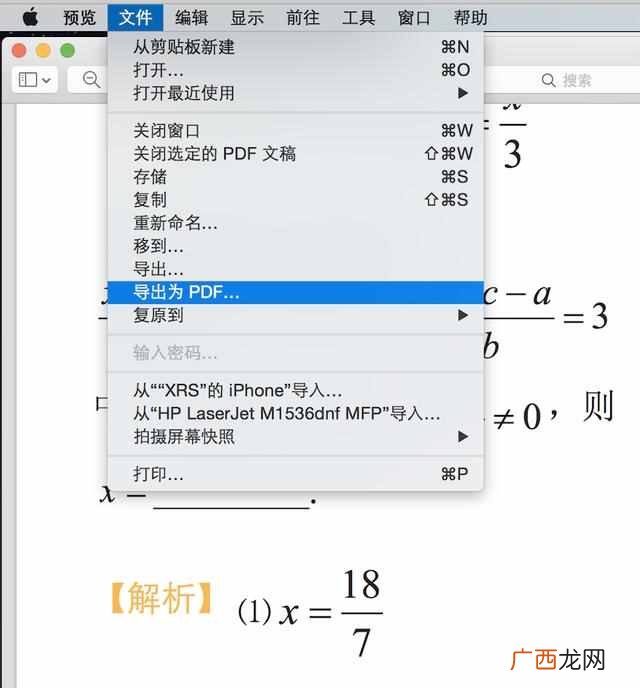Screen dimensions: 640x688
Task: Expand the 拍摄屏幕快照 submenu
Action: pos(295,437)
